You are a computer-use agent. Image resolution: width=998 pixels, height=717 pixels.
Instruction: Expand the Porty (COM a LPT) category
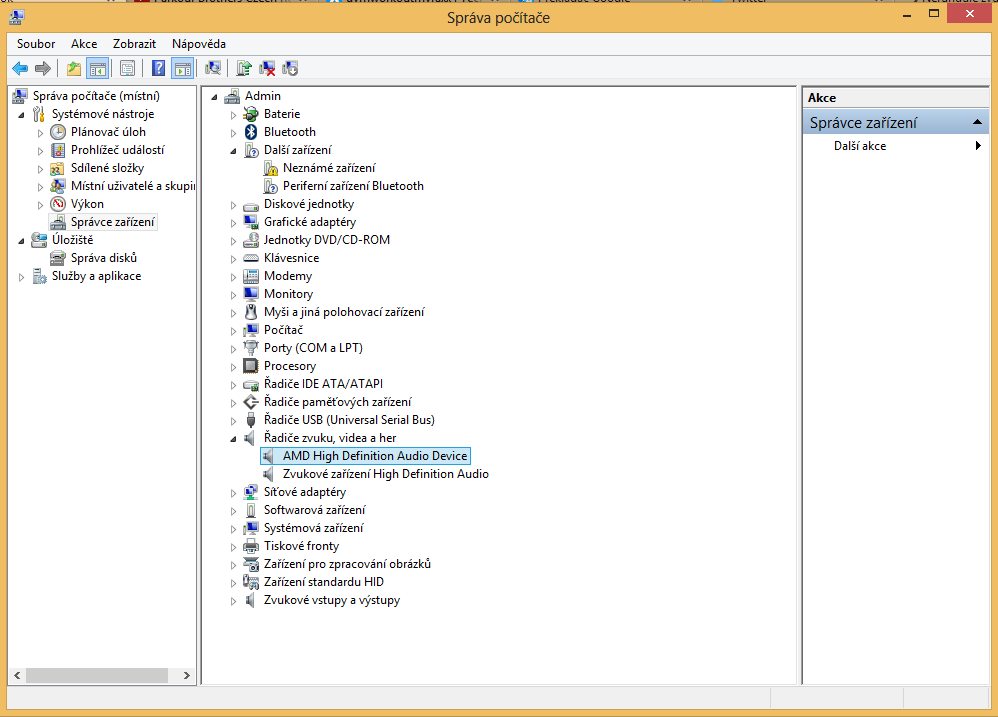pyautogui.click(x=234, y=349)
